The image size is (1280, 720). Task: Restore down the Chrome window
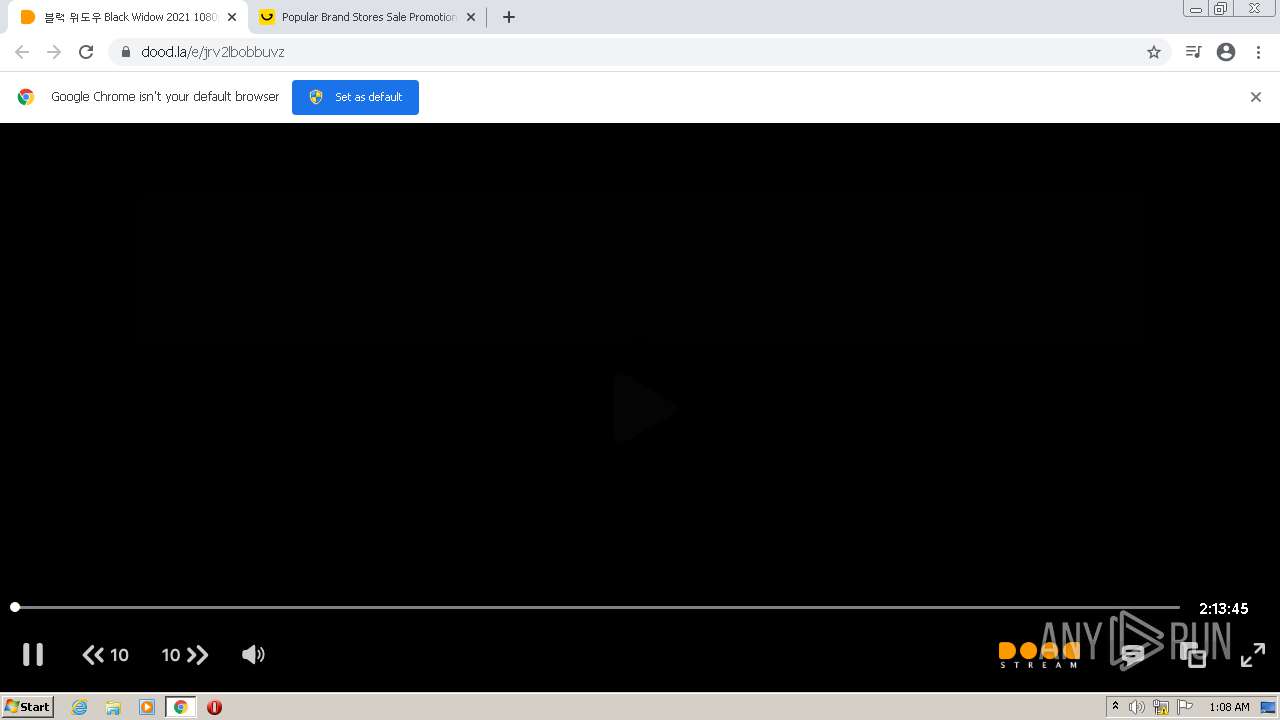click(1221, 9)
